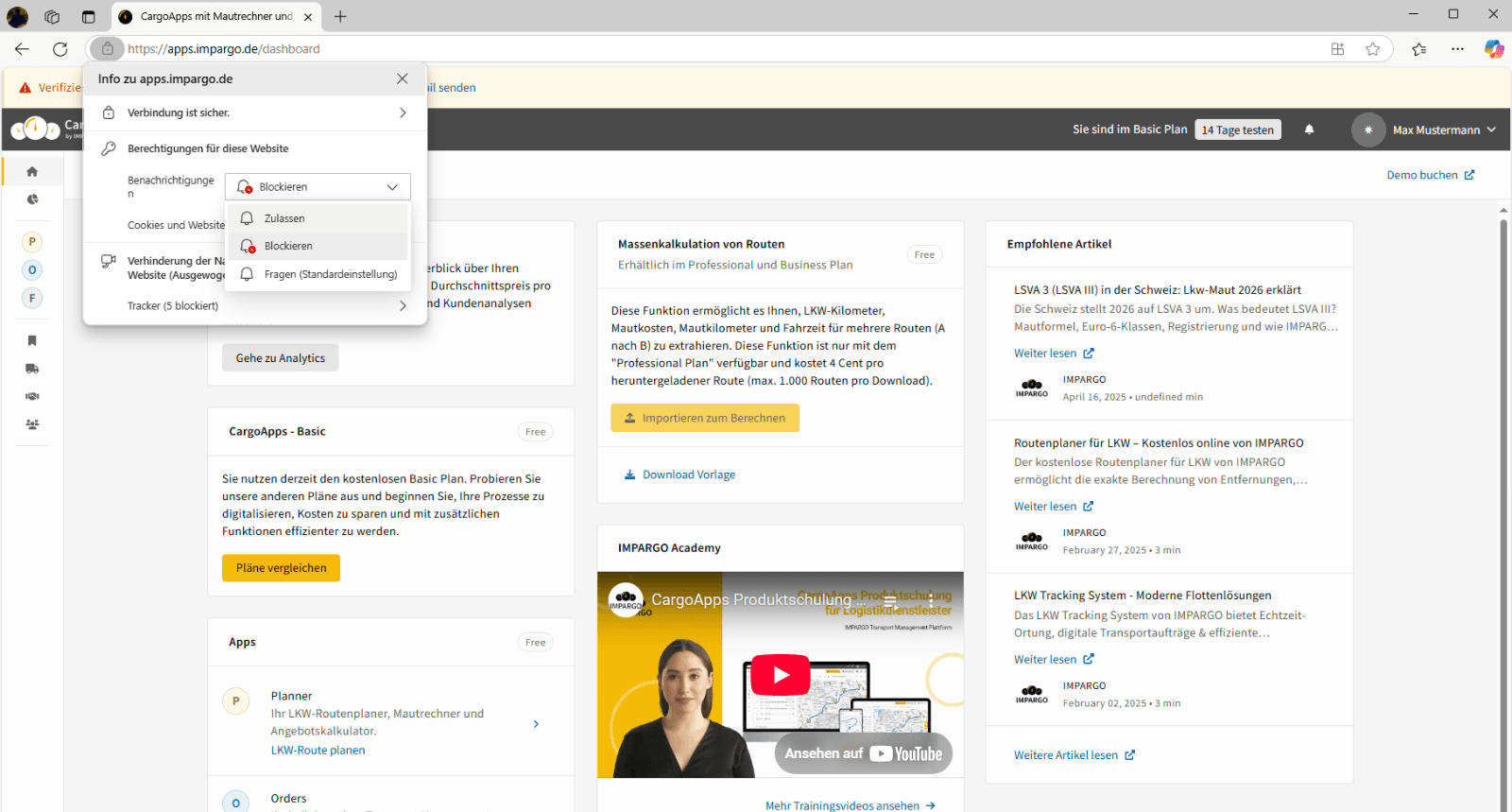Open the 'F' app sidebar icon
This screenshot has width=1512, height=812.
click(x=32, y=298)
